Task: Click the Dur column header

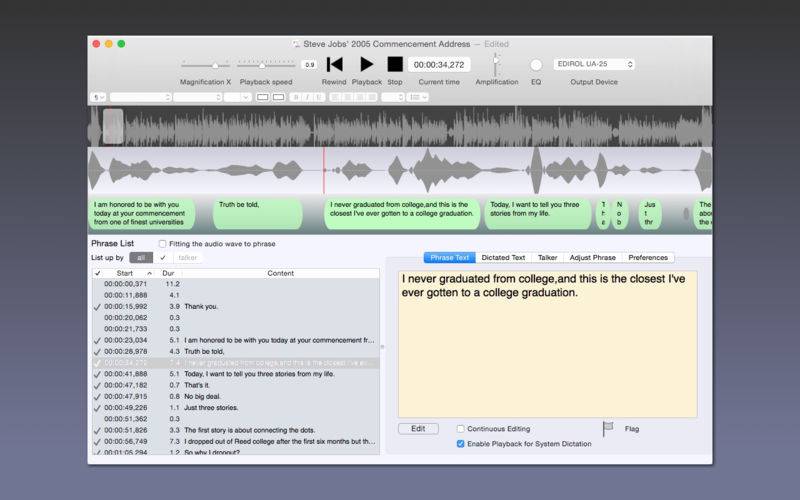Action: (168, 273)
